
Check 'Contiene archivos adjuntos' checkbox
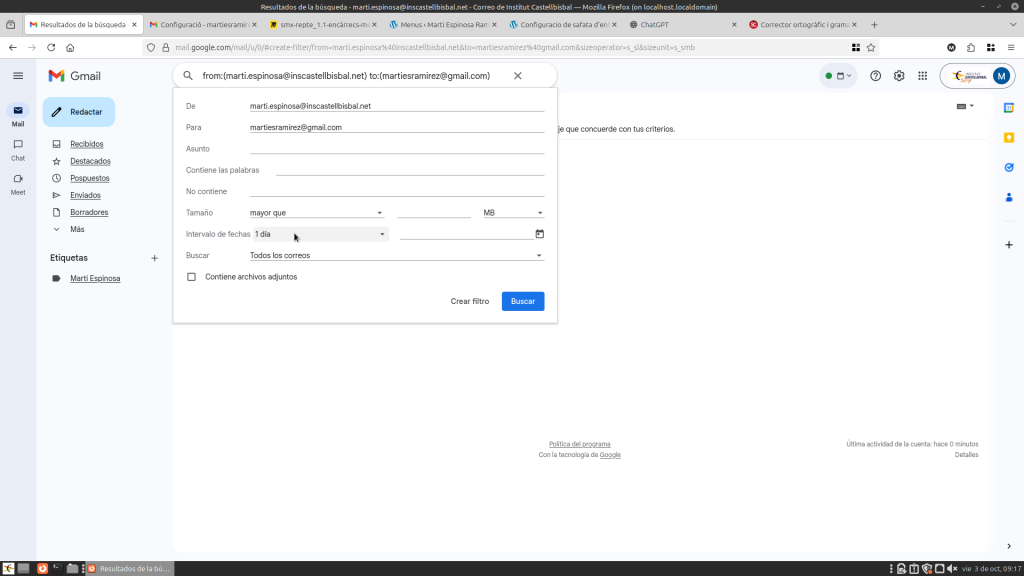[192, 277]
